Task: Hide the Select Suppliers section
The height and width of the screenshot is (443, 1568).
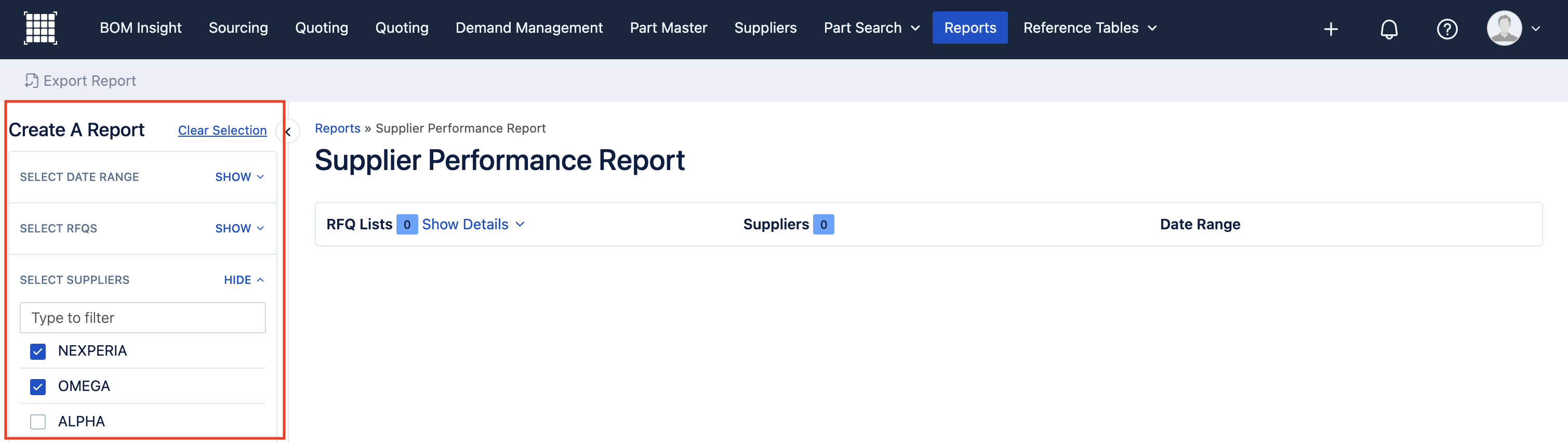Action: [x=244, y=280]
